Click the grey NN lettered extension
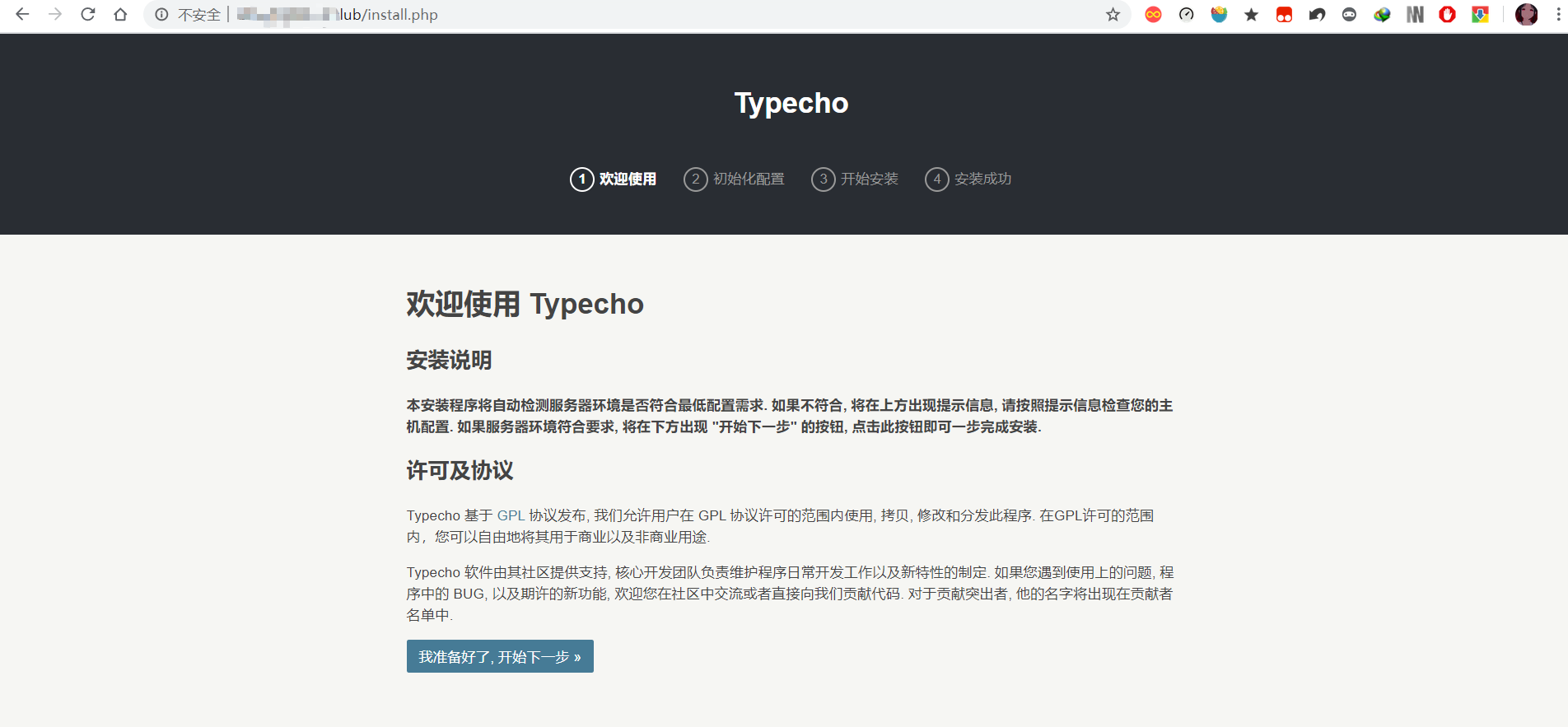 [1415, 14]
